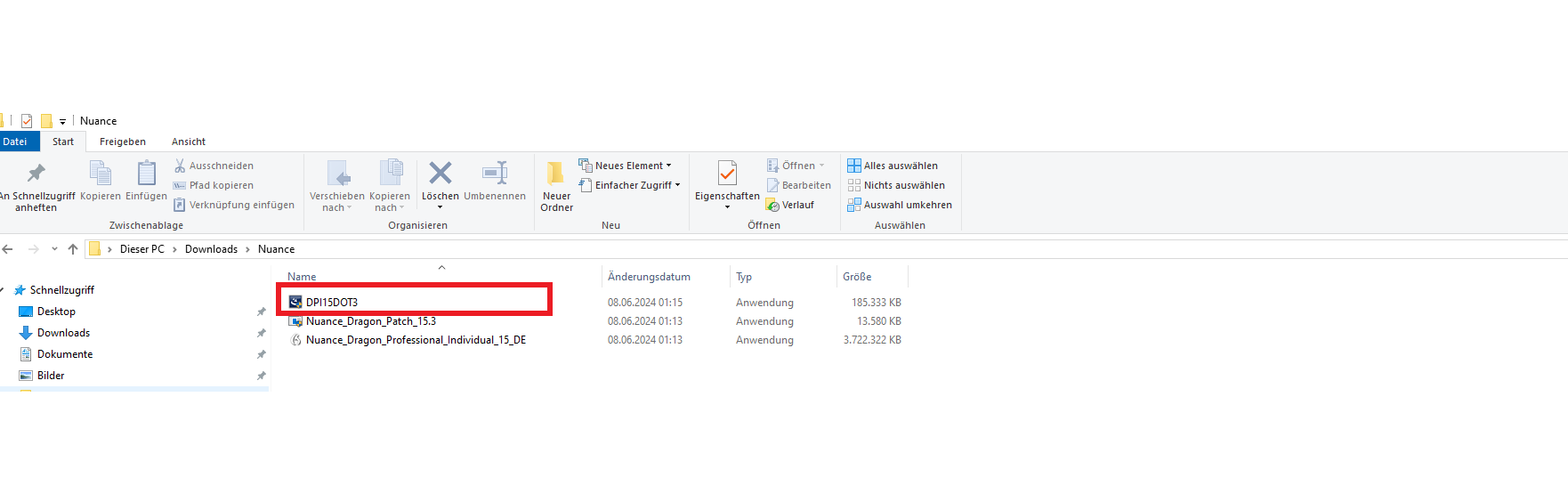Click Bearbeiten in the ribbon
The height and width of the screenshot is (502, 1568).
pos(798,185)
